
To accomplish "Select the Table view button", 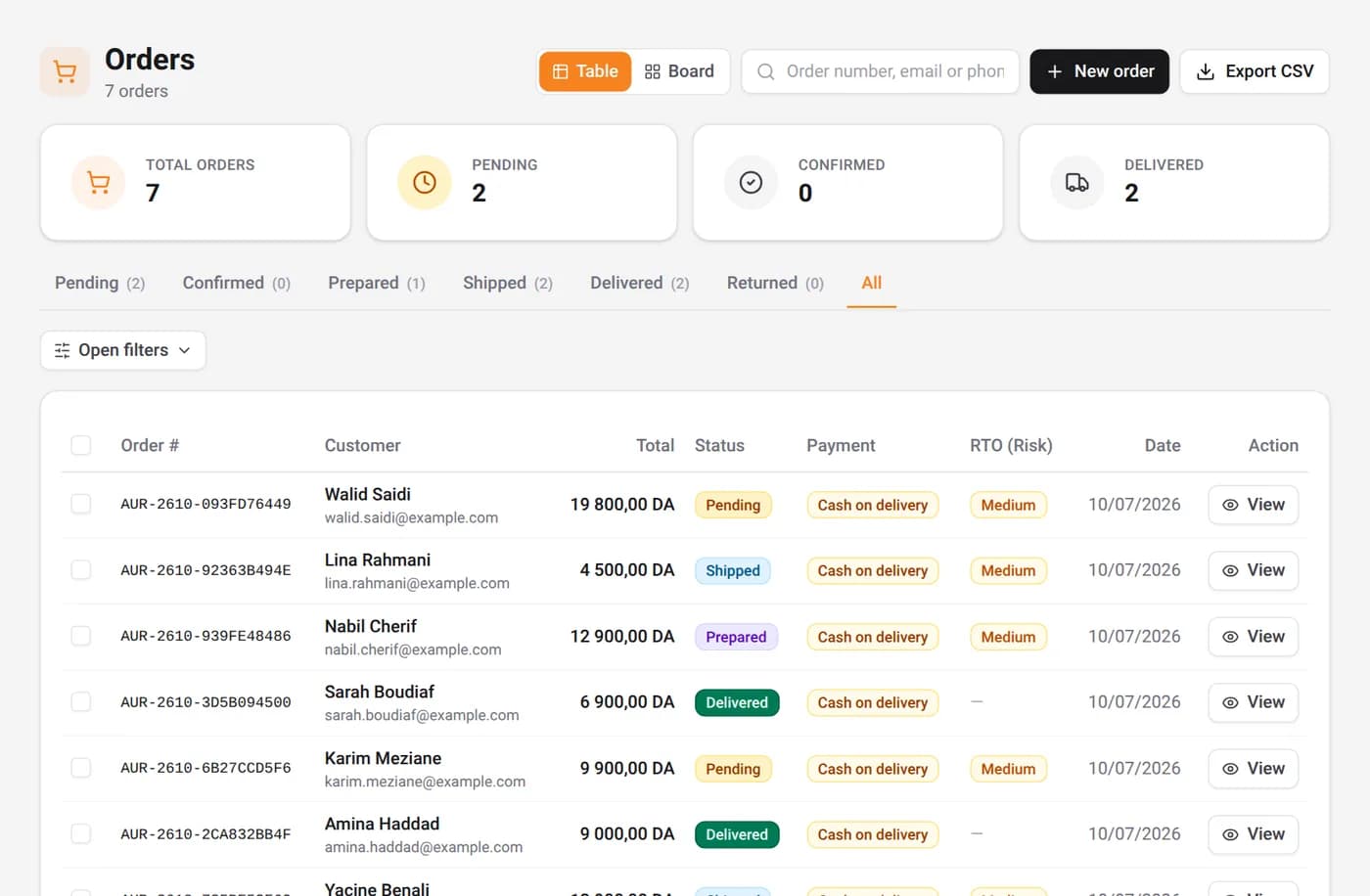I will tap(585, 71).
